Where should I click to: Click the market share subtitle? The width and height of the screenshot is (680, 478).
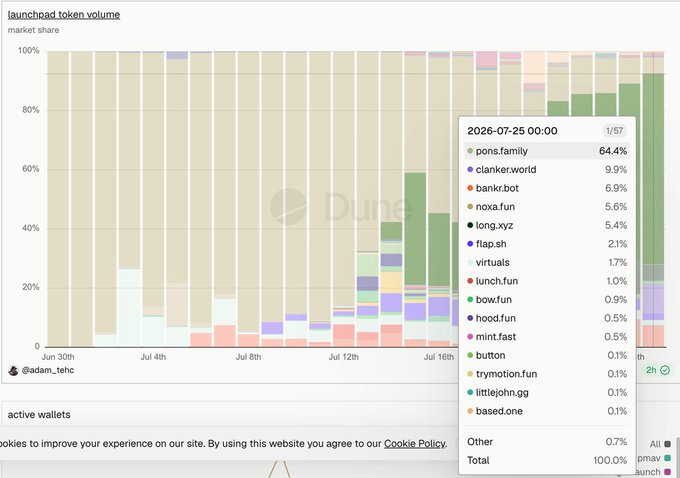(33, 30)
